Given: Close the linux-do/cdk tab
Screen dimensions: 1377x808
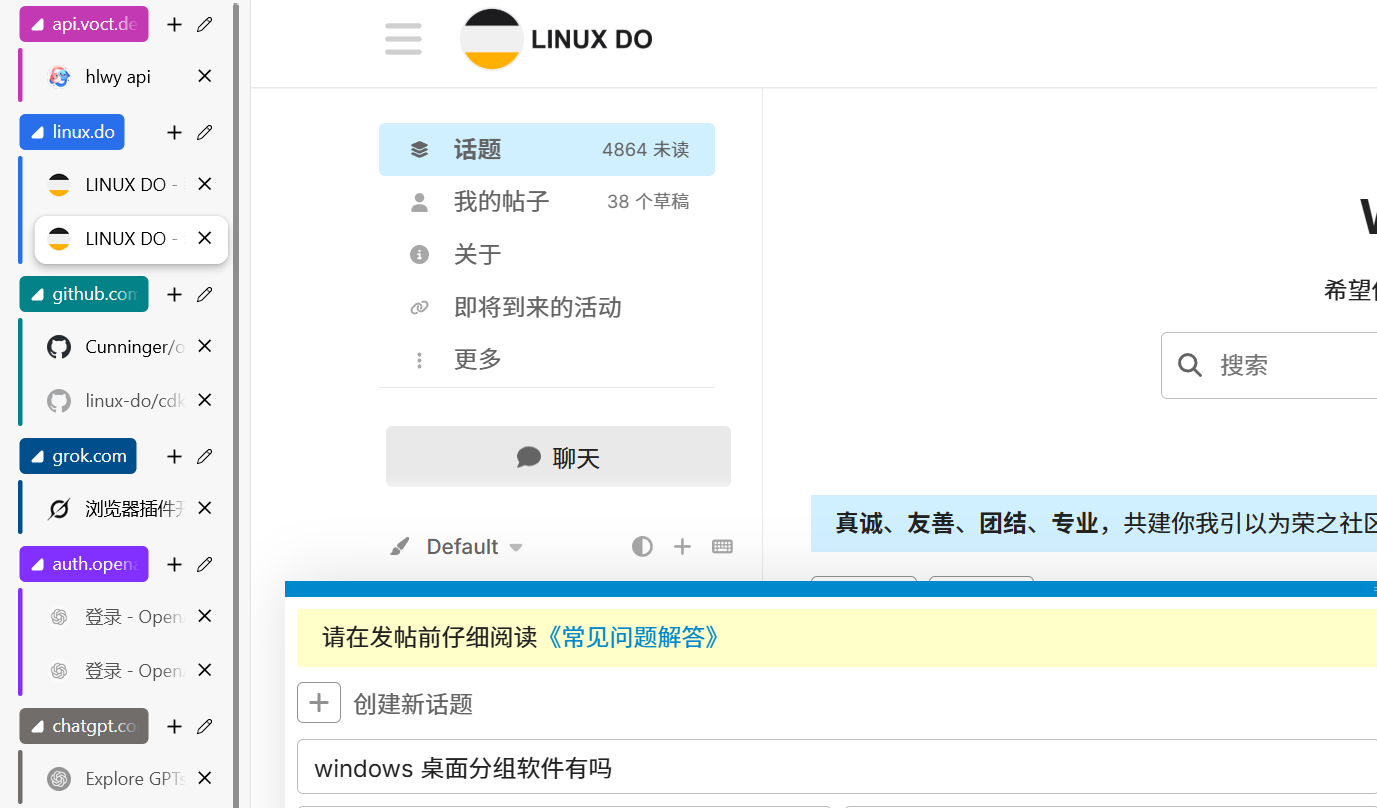Looking at the screenshot, I should [205, 400].
